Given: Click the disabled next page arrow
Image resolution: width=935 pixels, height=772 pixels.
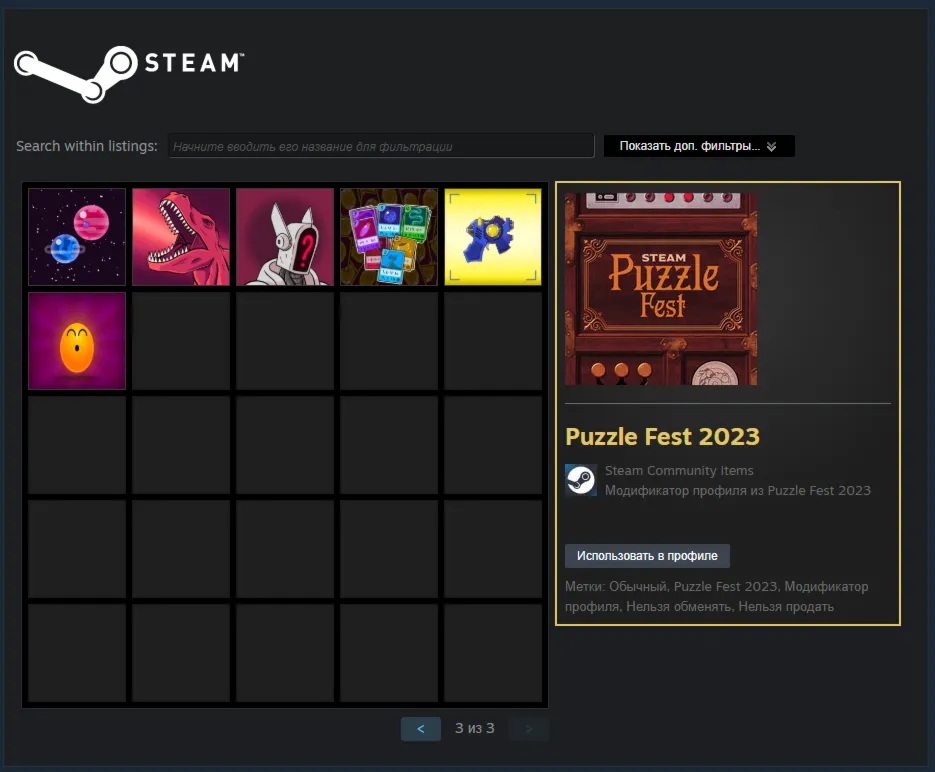Looking at the screenshot, I should (528, 728).
